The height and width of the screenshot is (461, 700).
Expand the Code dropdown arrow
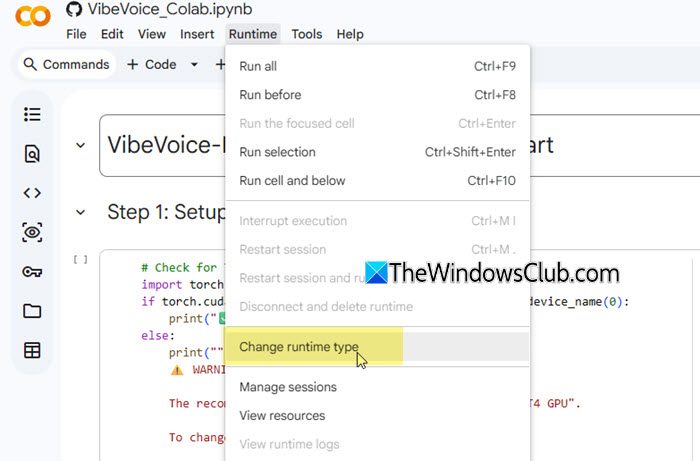click(194, 65)
